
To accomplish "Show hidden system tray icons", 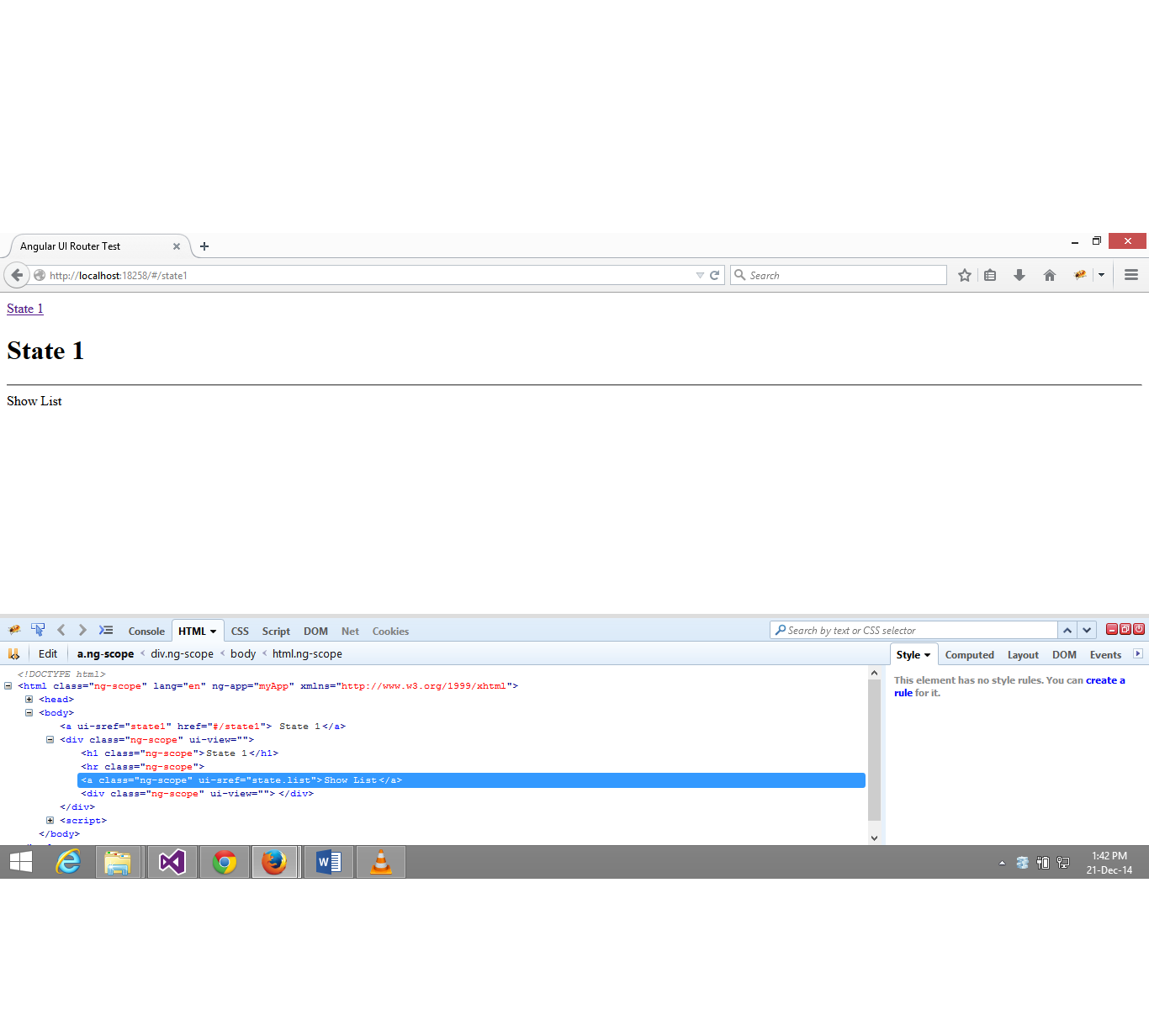I will click(1002, 863).
